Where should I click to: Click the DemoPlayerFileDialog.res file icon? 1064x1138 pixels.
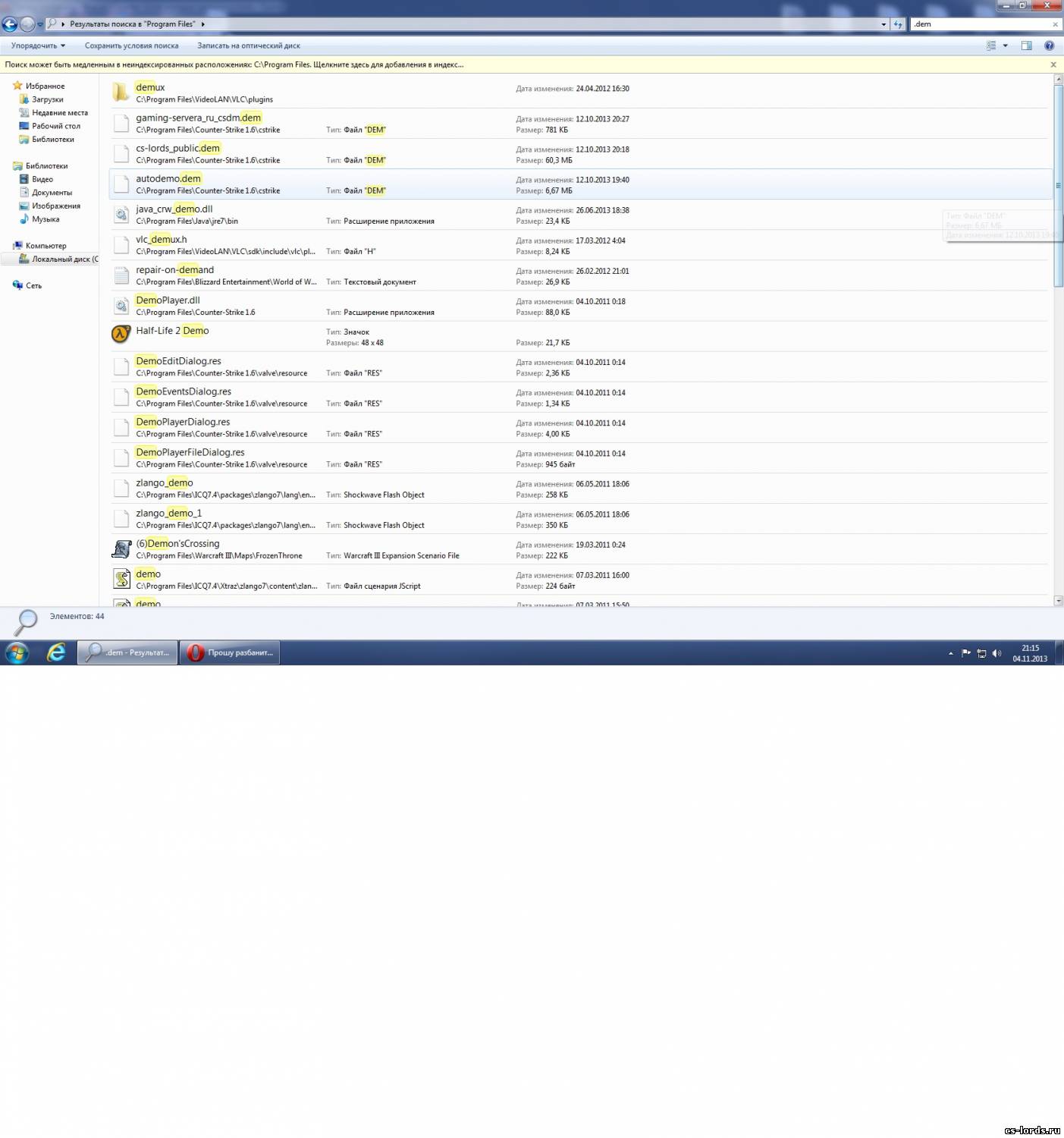pos(121,457)
